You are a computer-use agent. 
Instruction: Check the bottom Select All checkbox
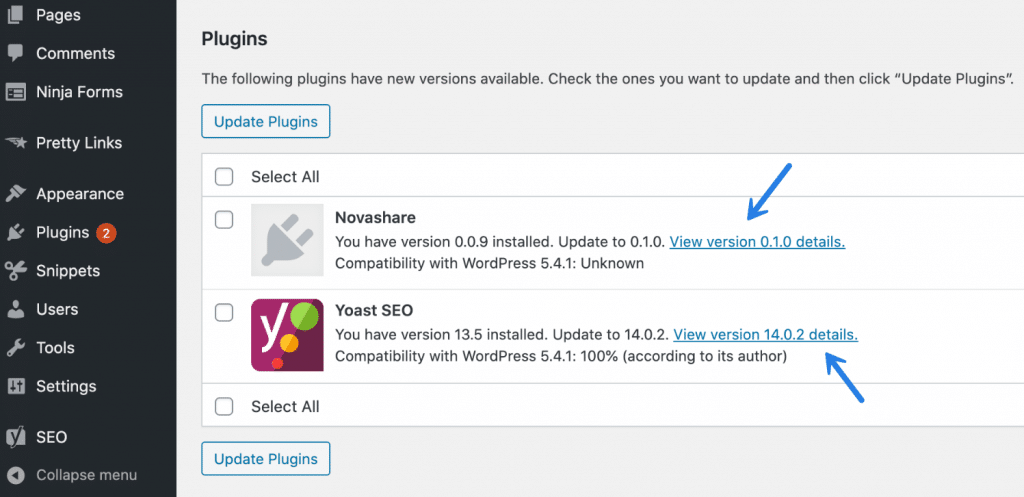[x=225, y=407]
